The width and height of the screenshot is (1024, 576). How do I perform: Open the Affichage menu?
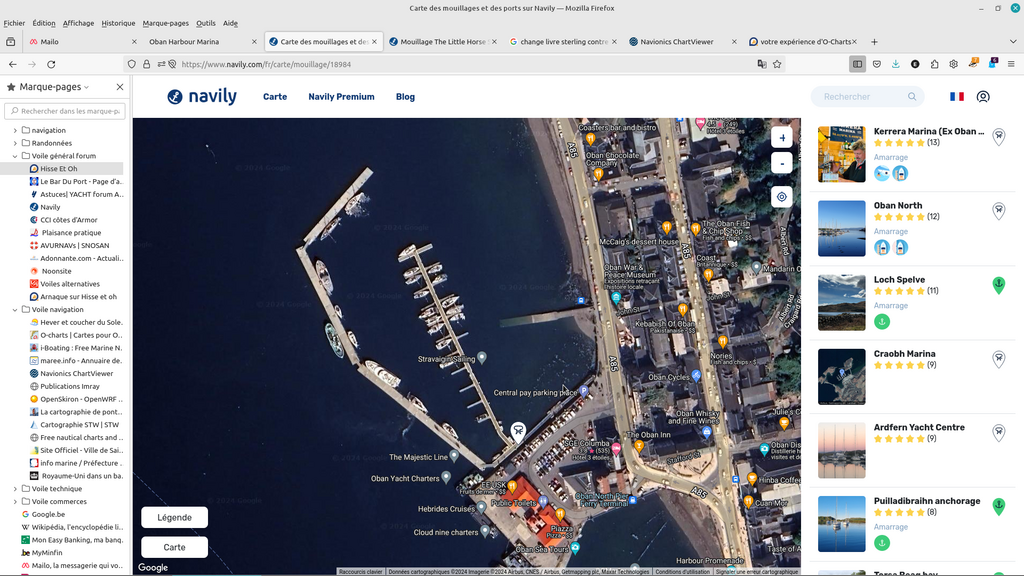coord(78,23)
